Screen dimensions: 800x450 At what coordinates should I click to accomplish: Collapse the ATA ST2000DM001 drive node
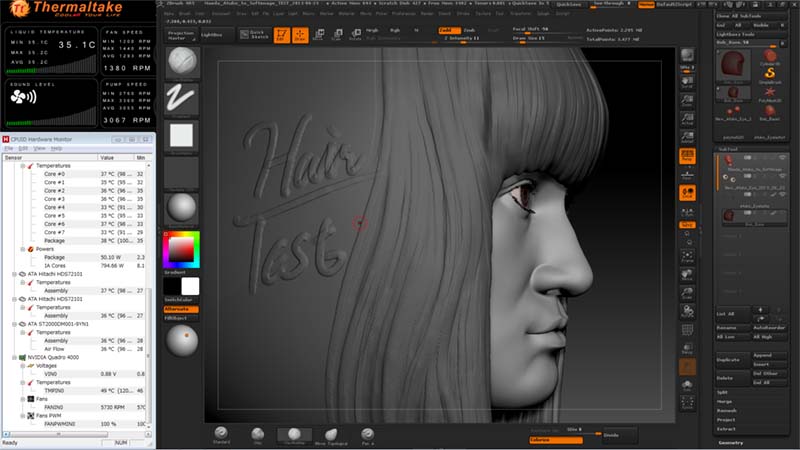(12, 323)
